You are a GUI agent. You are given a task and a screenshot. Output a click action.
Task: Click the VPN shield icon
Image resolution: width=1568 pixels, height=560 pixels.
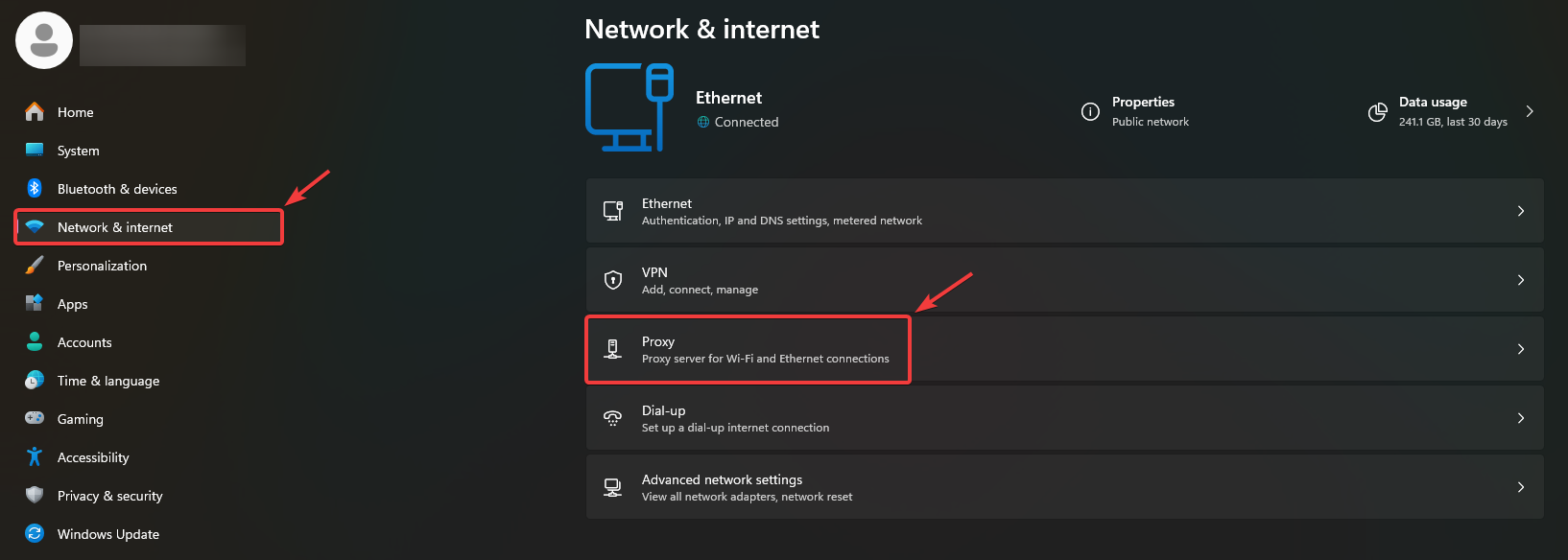click(x=612, y=280)
